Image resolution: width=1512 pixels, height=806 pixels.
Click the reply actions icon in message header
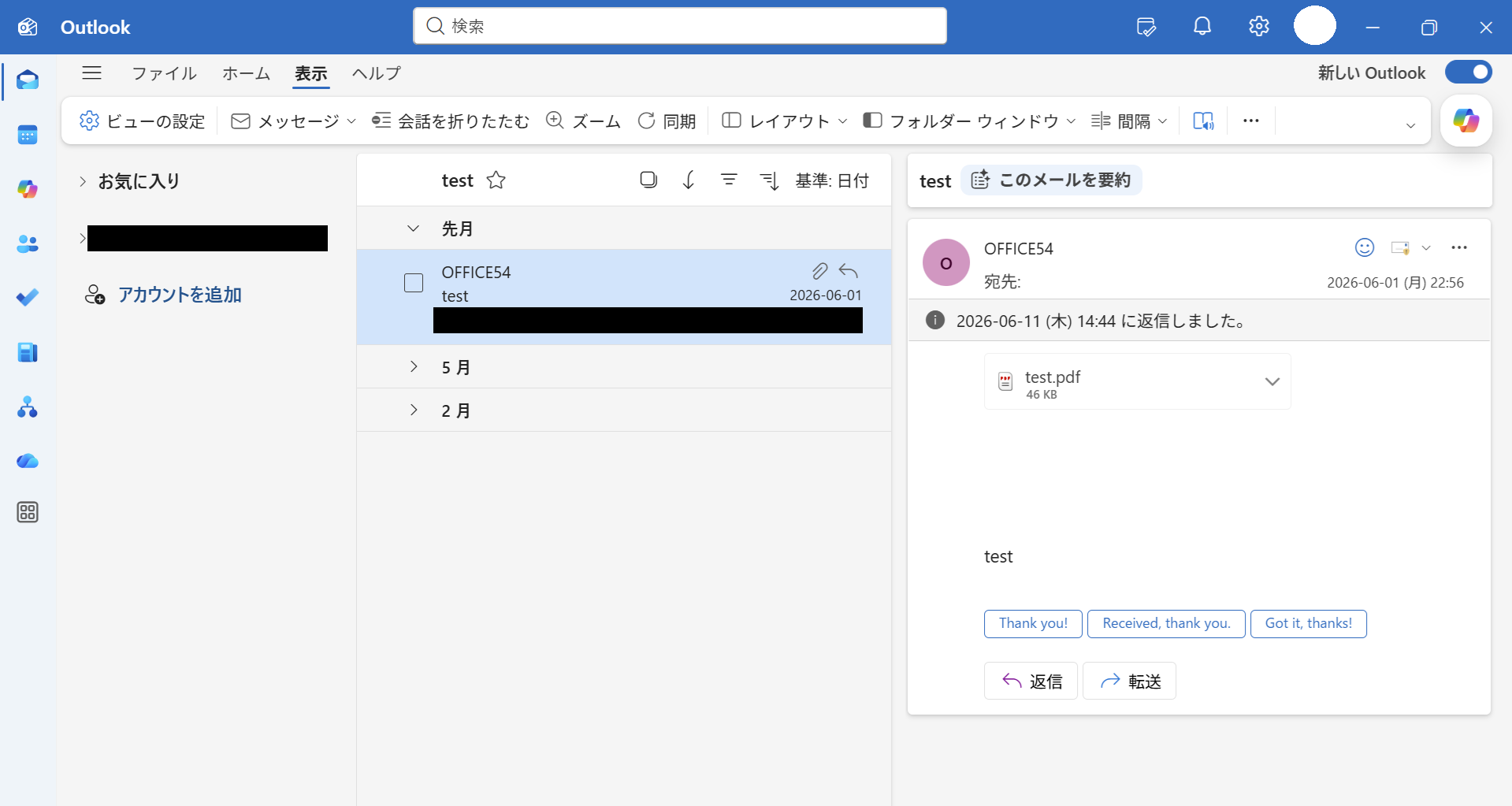[x=1400, y=247]
